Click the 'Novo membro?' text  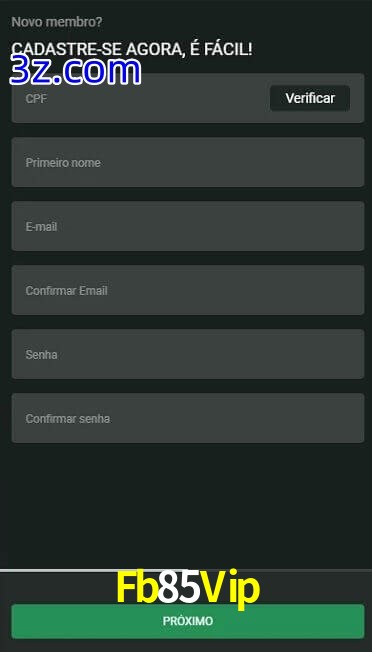[57, 22]
